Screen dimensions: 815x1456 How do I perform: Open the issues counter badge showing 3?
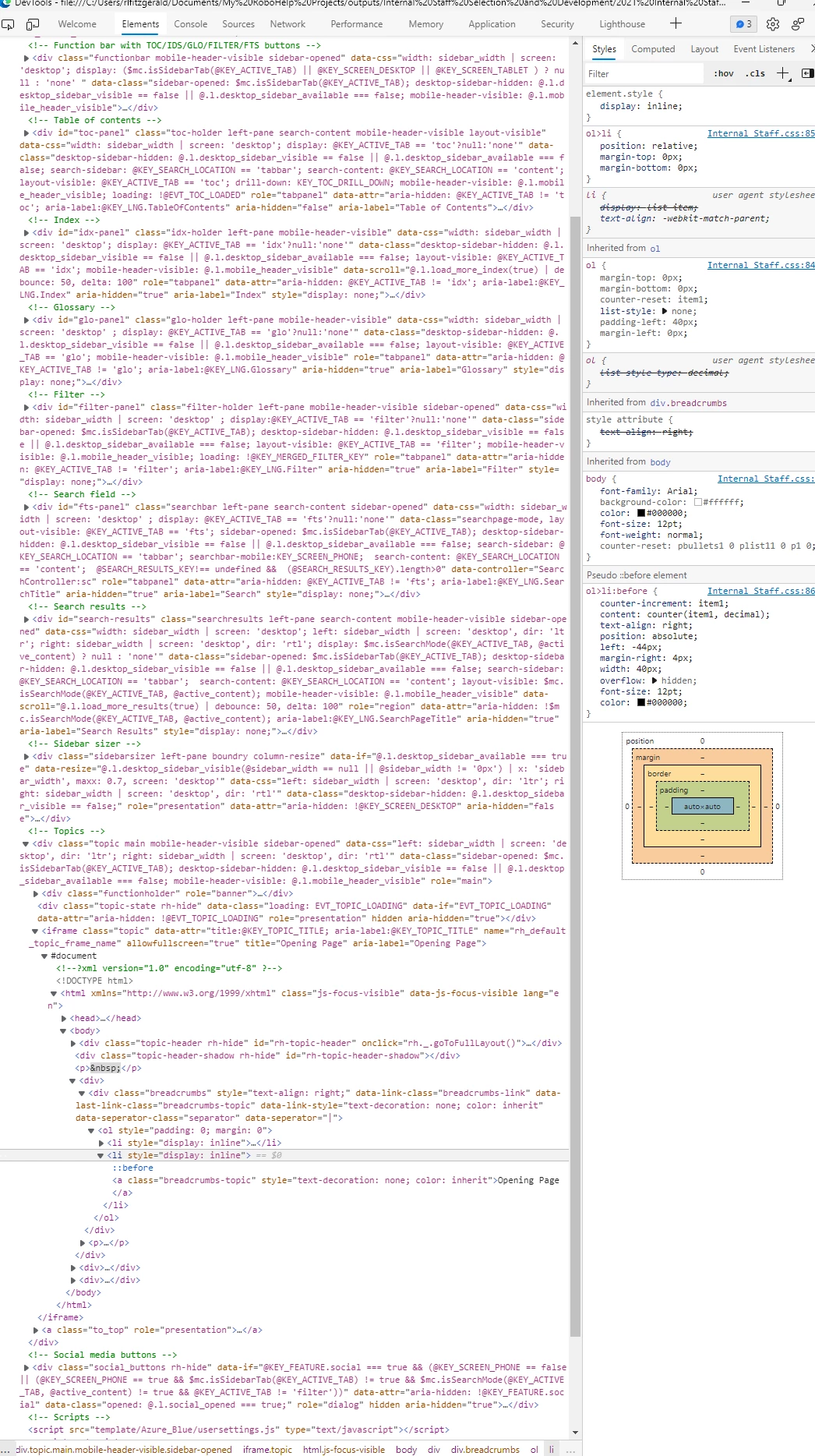click(743, 24)
